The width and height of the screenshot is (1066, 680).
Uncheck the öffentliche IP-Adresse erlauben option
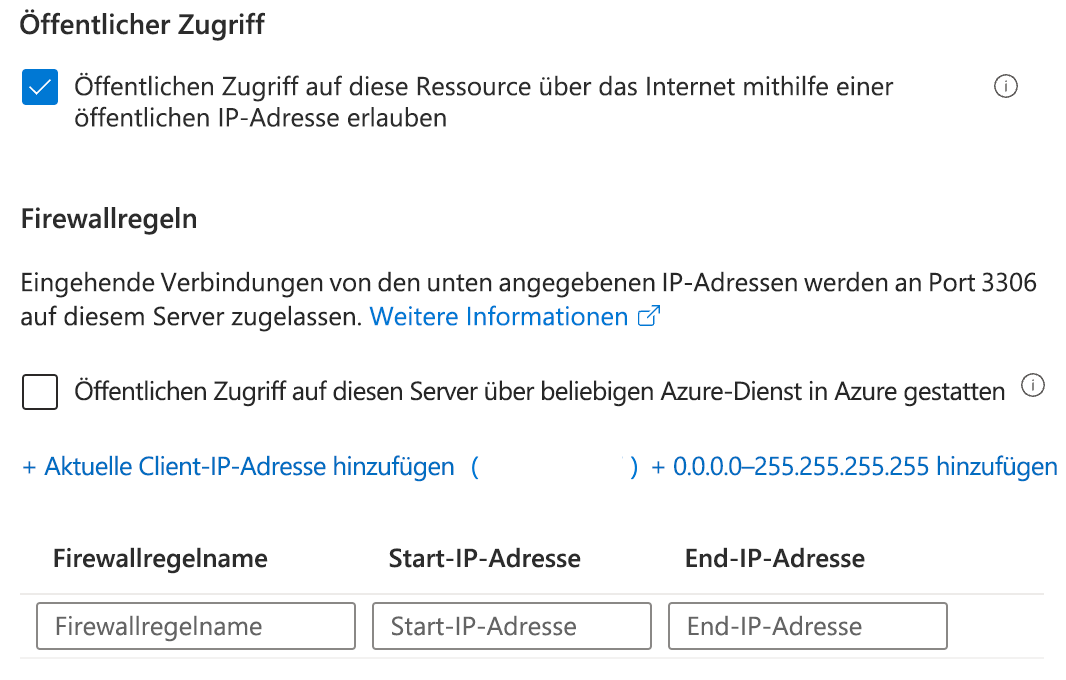point(39,87)
